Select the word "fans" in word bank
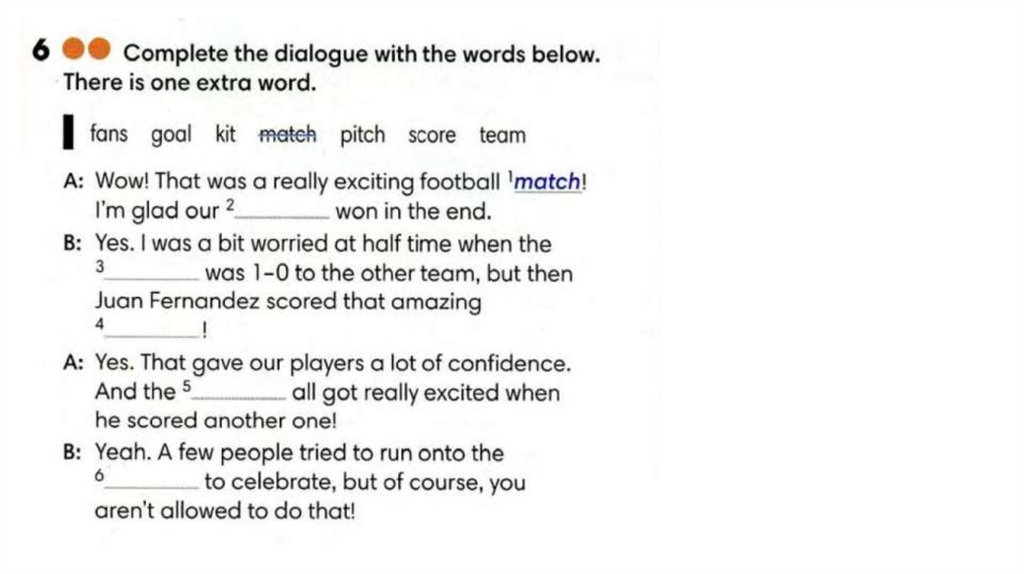 (109, 134)
